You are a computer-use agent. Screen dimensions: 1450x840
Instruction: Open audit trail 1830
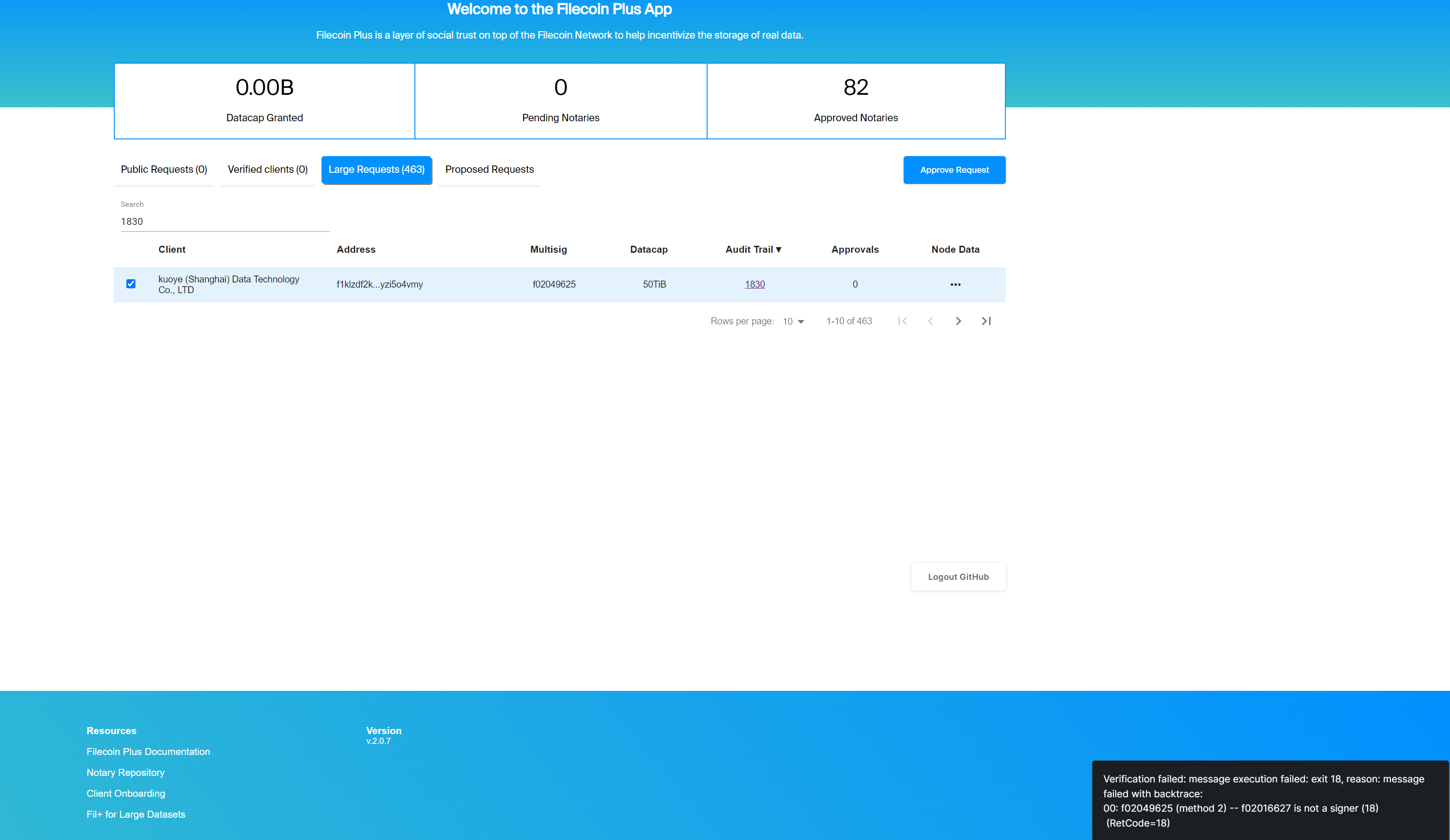coord(755,284)
